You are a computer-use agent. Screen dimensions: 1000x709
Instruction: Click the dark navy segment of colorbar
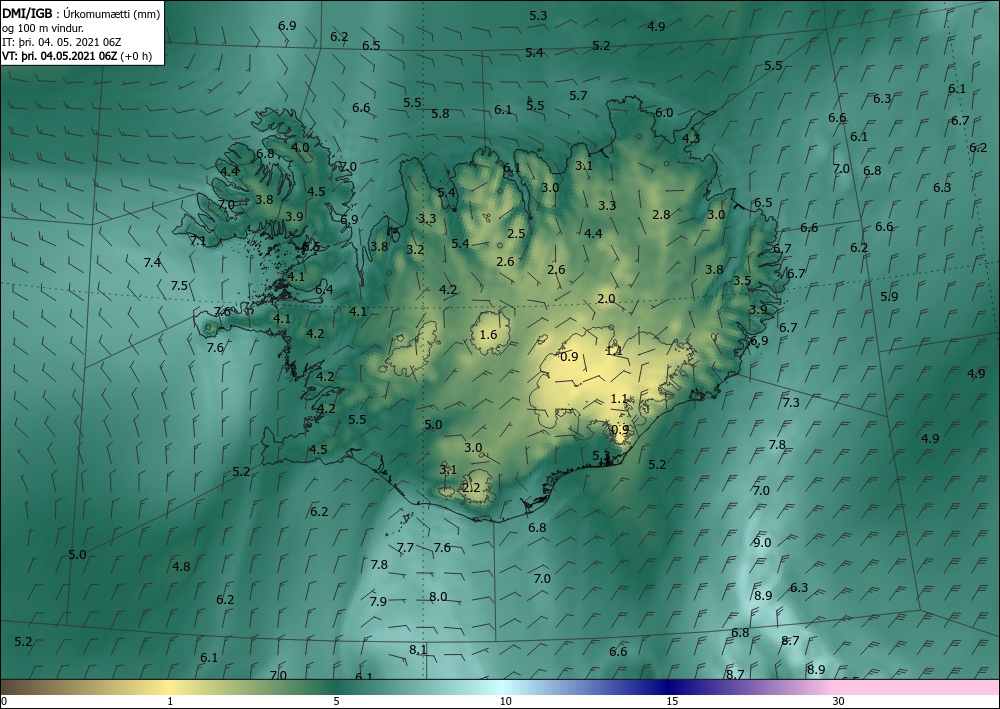670,687
